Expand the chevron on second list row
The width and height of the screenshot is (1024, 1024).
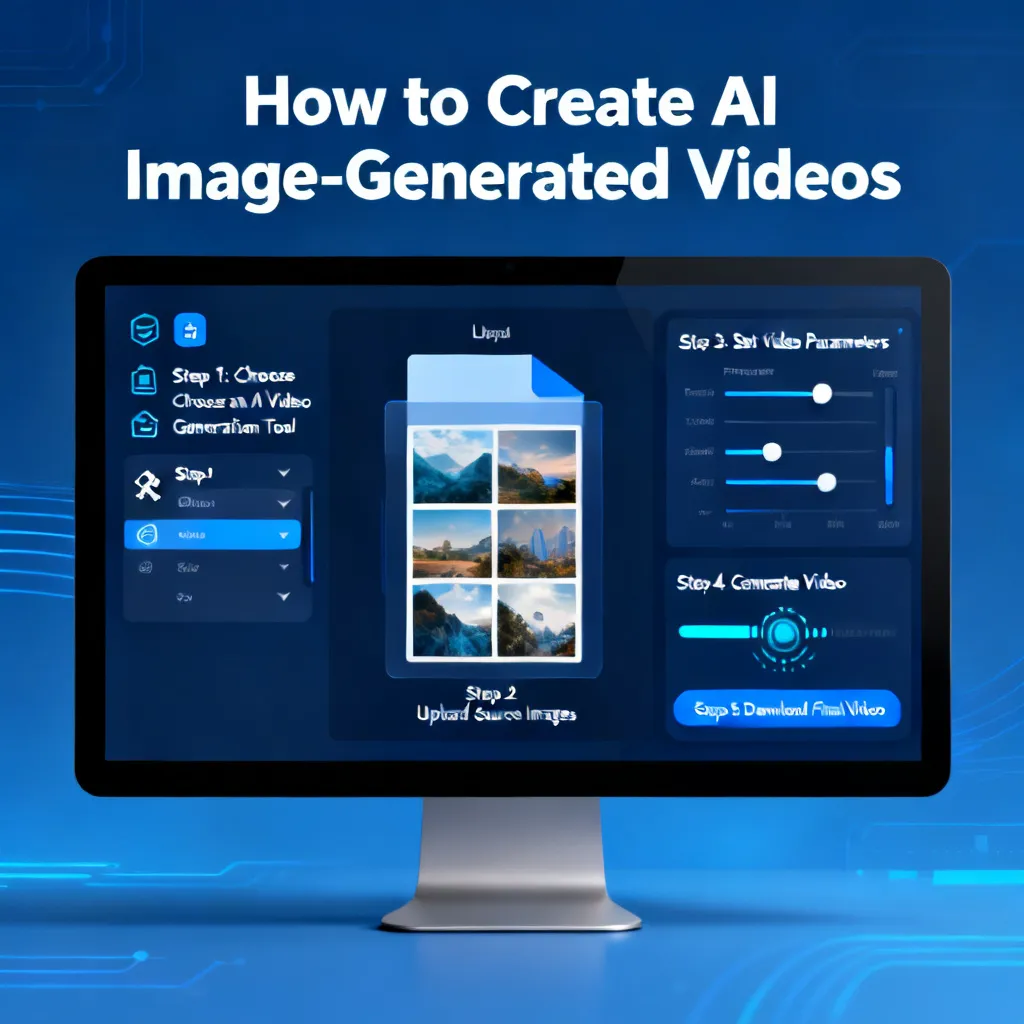coord(284,504)
